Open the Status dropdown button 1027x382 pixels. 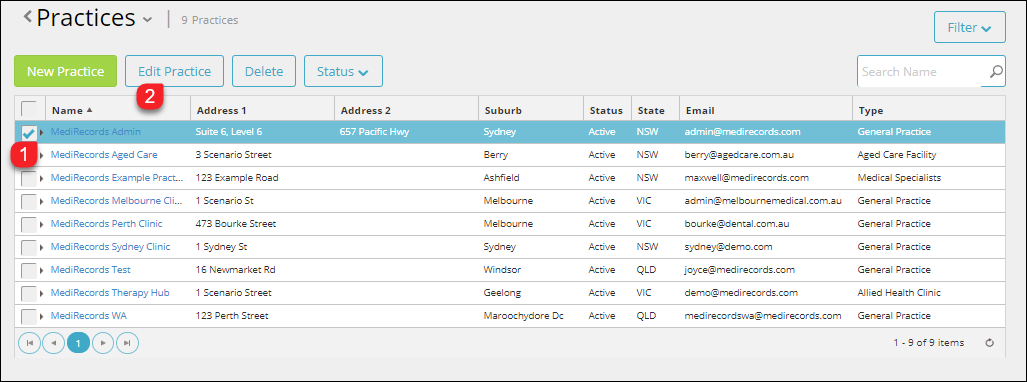tap(343, 71)
